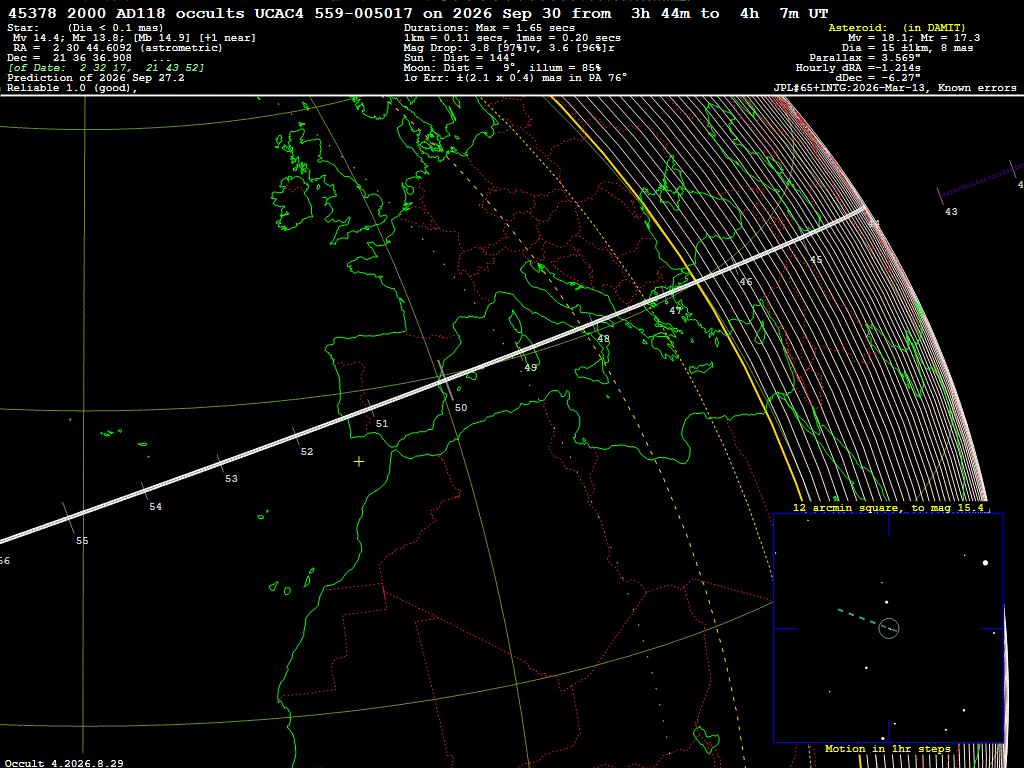Select the minute 50 tick label
Screen dimensions: 1024x768
(x=461, y=408)
